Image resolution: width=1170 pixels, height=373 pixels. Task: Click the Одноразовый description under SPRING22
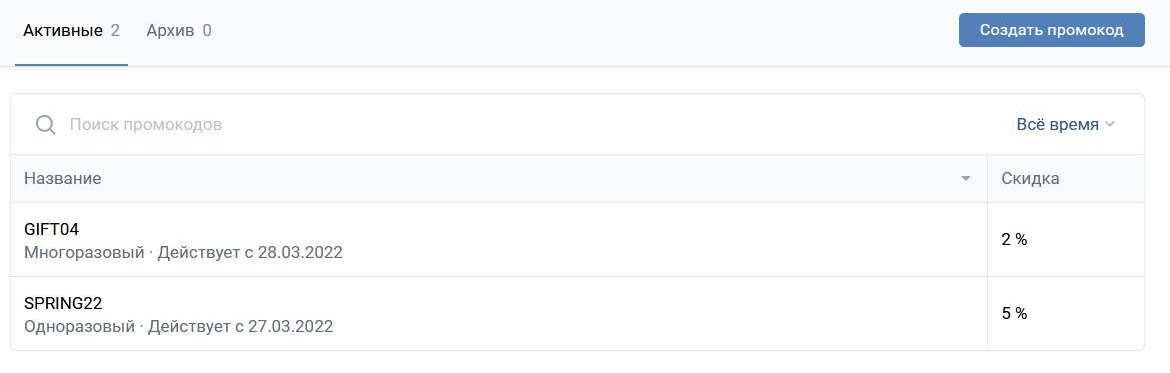coord(80,327)
